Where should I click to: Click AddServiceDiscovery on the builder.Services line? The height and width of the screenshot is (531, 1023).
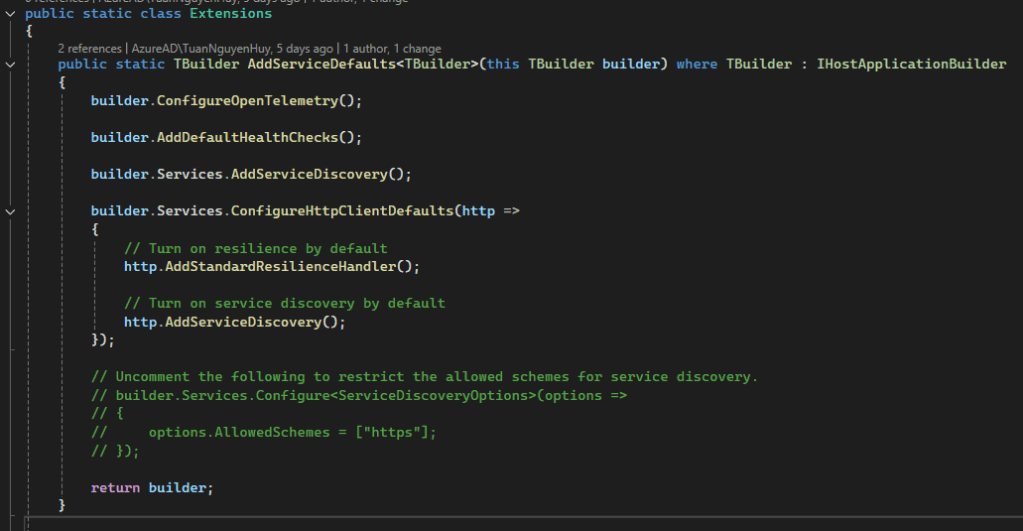click(308, 174)
